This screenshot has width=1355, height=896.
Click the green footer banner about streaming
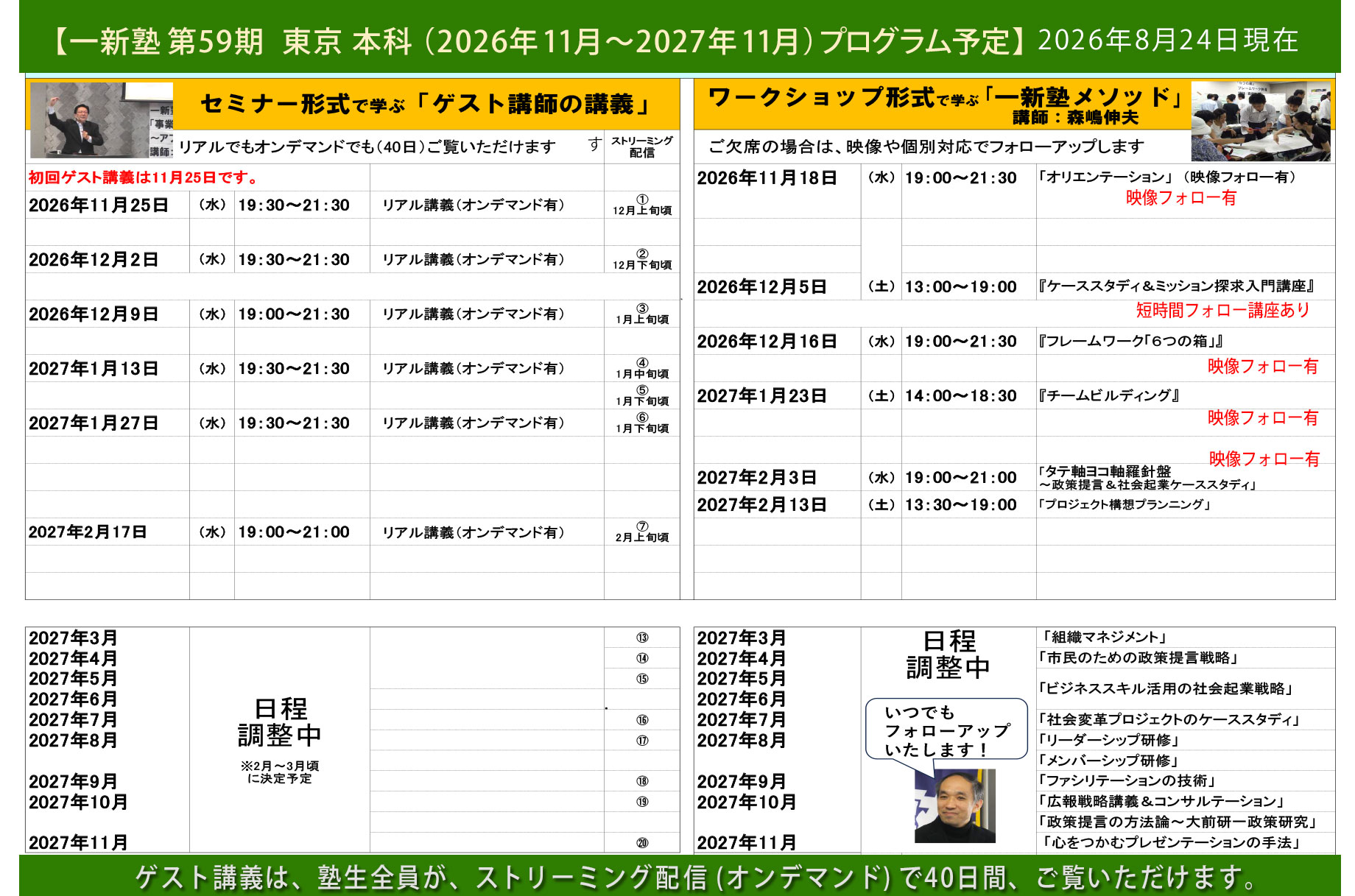680,876
